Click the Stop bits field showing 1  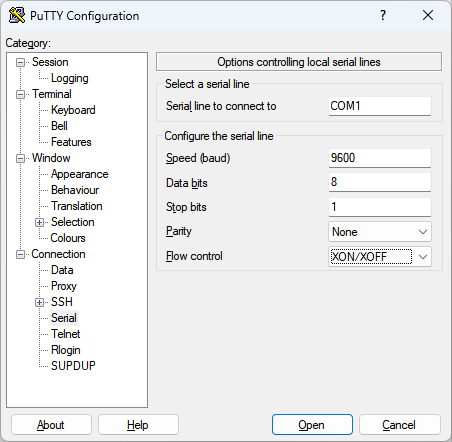[380, 207]
